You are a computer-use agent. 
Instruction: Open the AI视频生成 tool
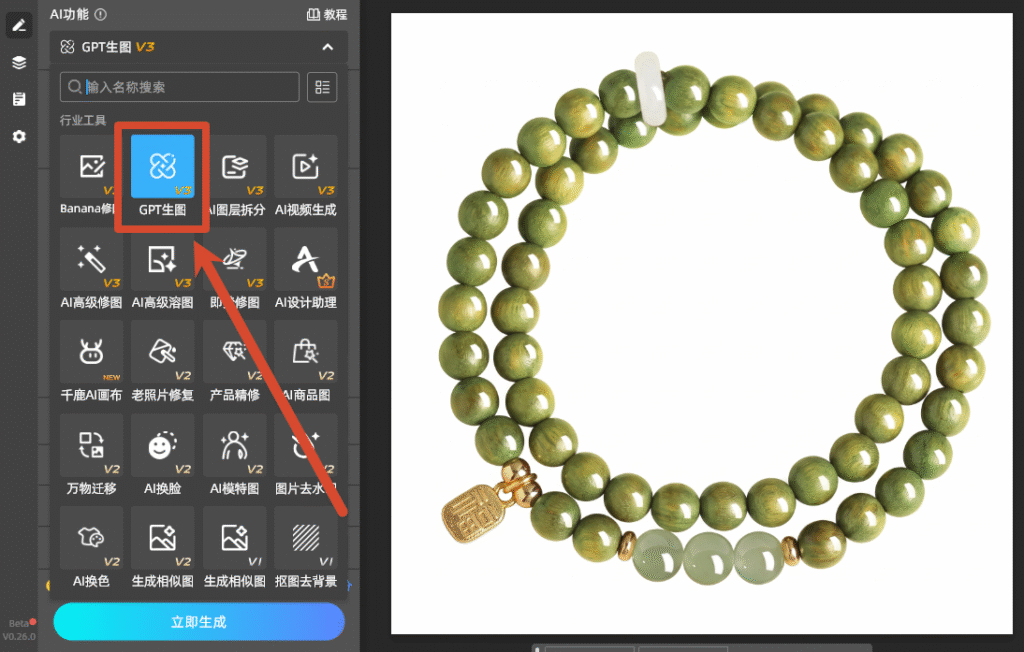[x=306, y=176]
